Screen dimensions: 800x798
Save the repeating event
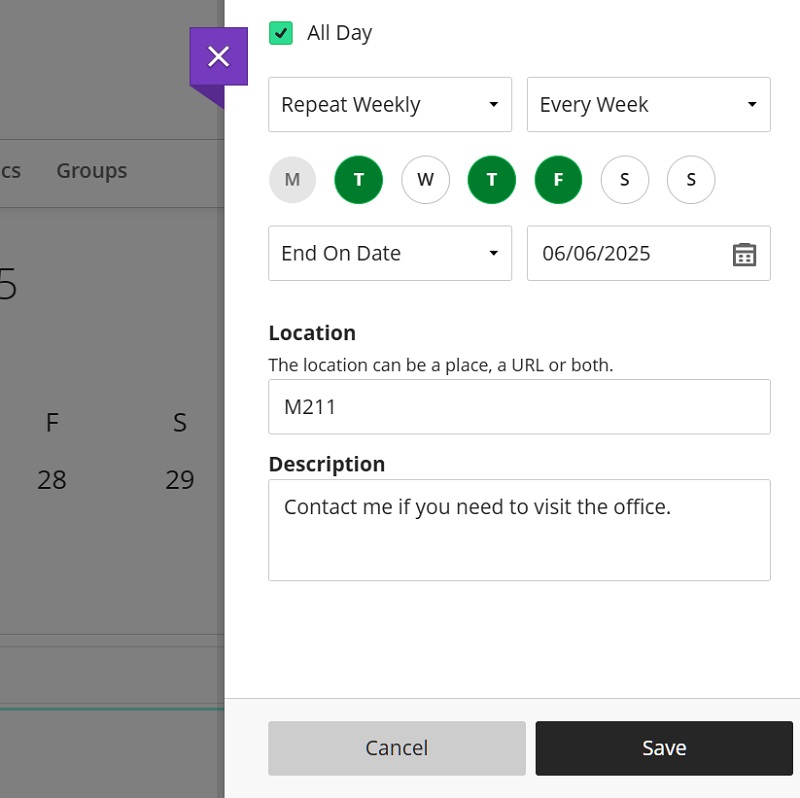663,747
